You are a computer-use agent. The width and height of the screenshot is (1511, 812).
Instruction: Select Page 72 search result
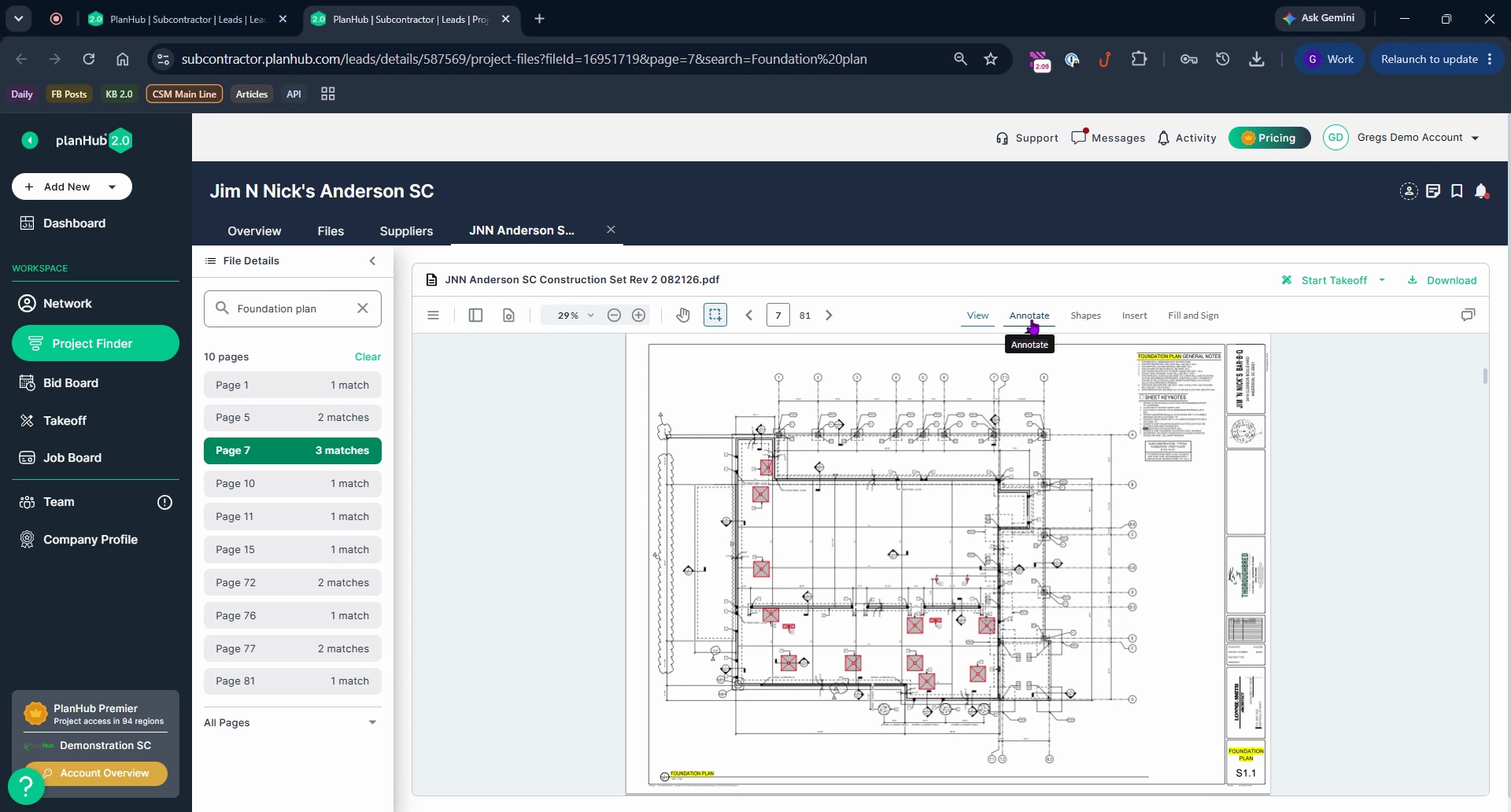click(292, 583)
